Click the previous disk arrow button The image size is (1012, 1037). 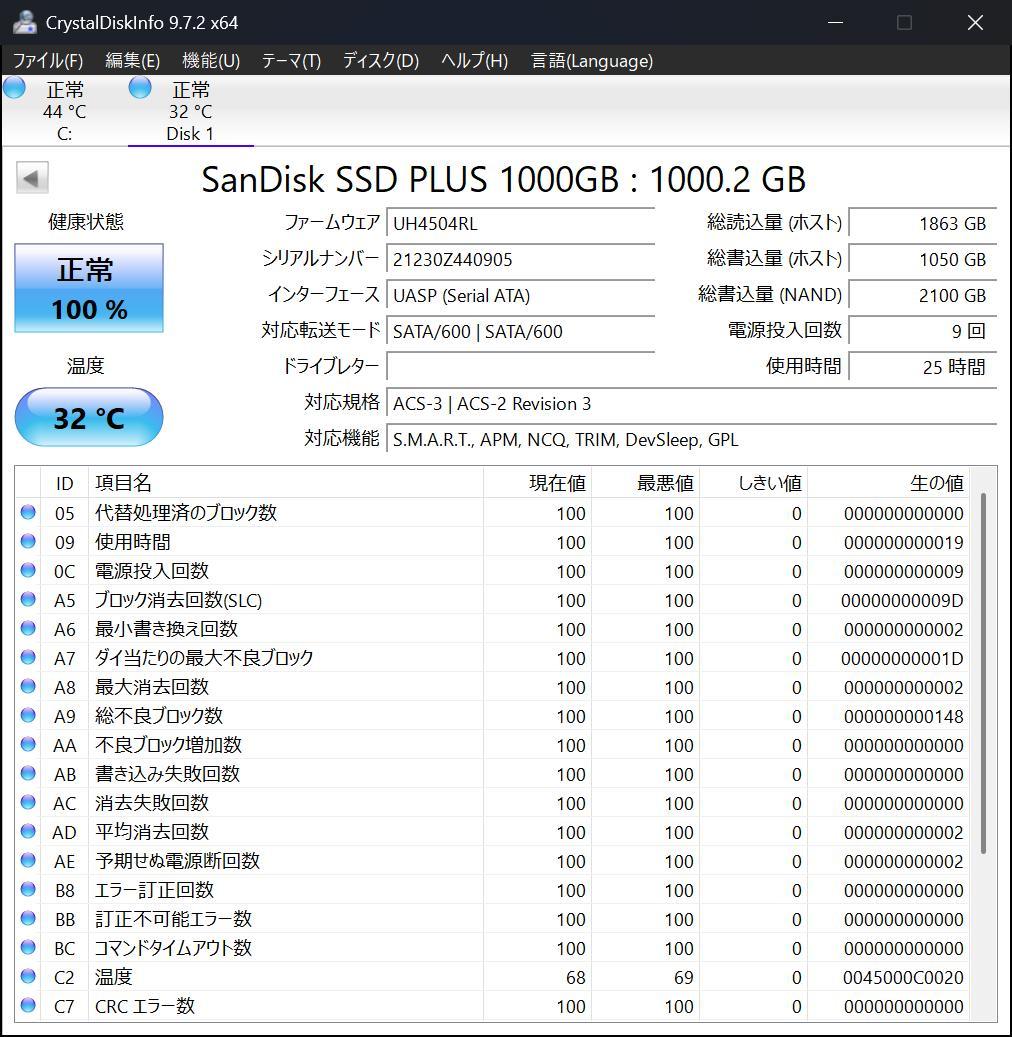(x=32, y=177)
